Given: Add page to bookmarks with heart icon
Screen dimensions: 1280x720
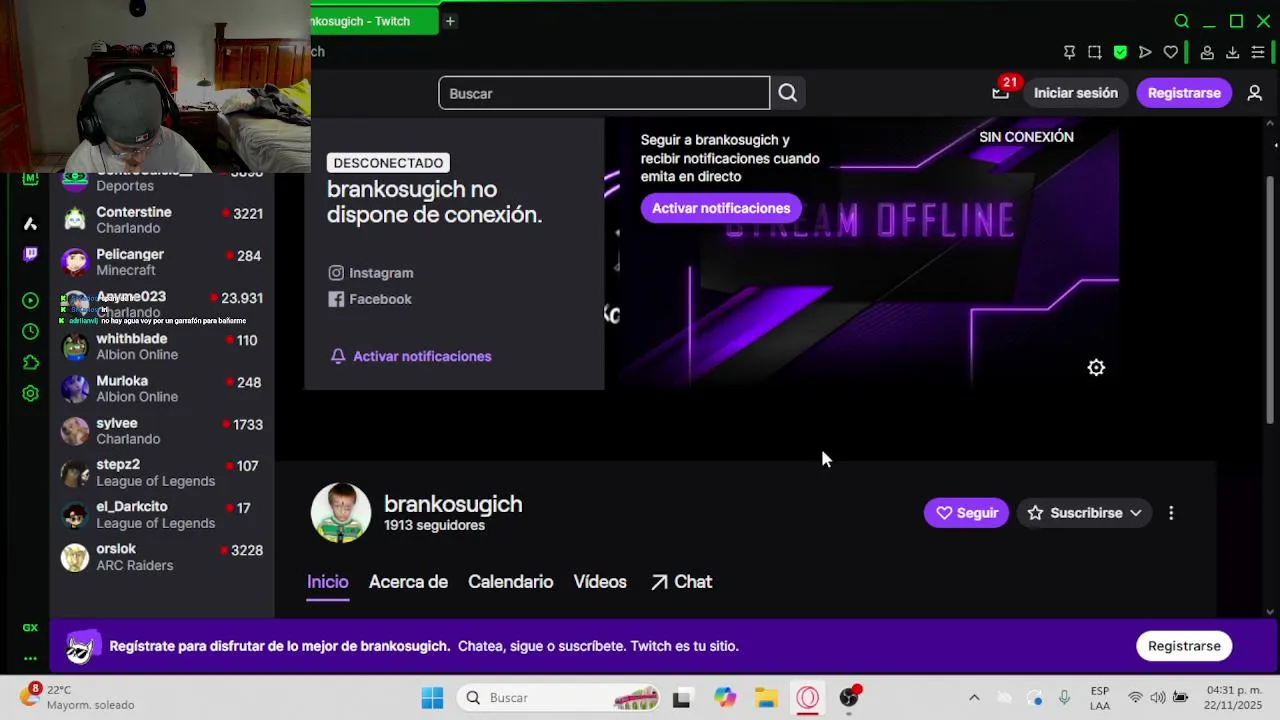Looking at the screenshot, I should pyautogui.click(x=1171, y=52).
